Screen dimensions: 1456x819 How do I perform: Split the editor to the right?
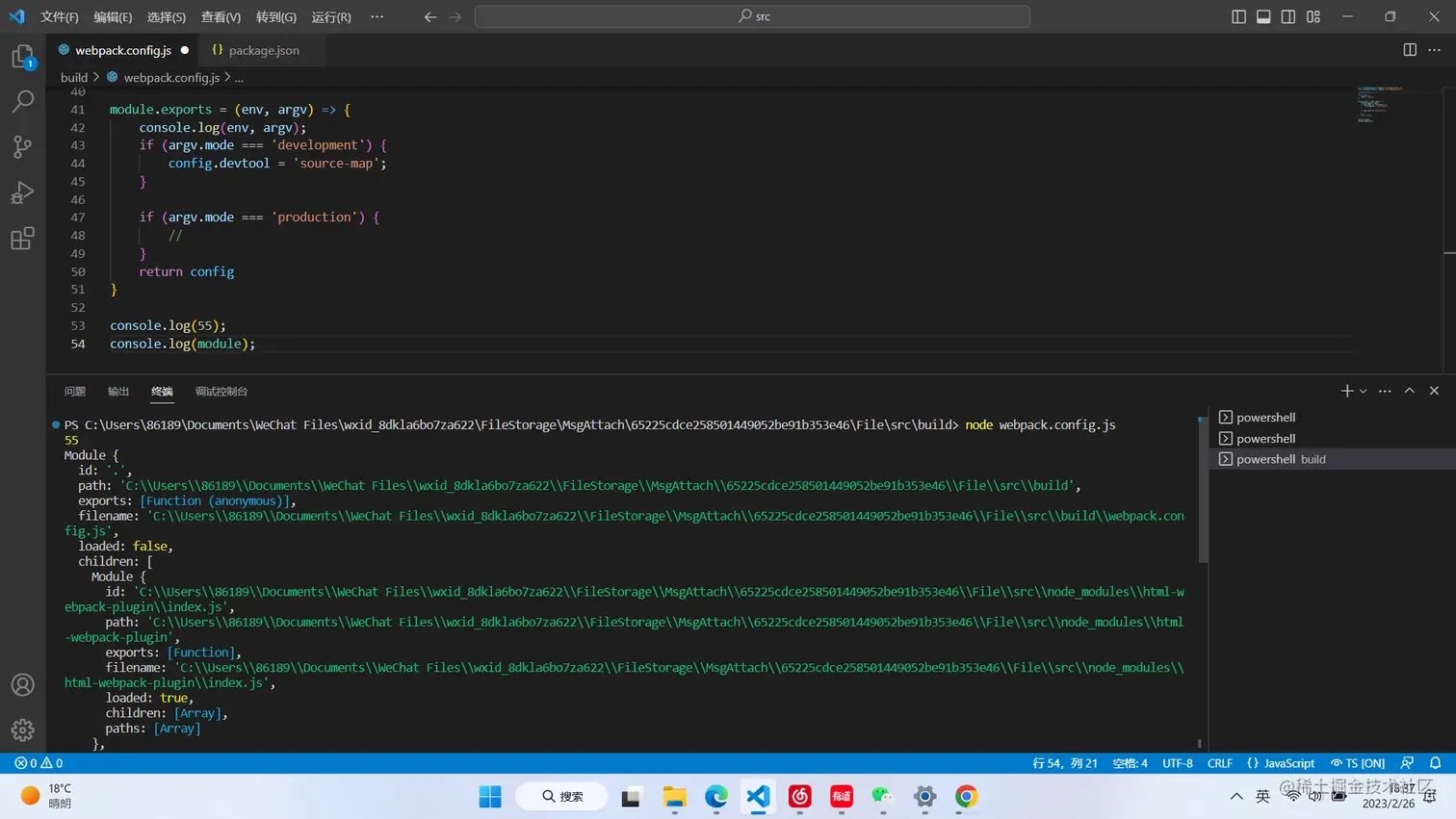pos(1410,50)
